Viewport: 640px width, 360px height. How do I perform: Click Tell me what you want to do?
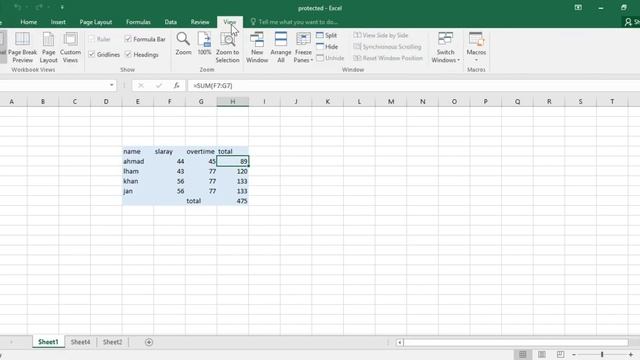pos(298,22)
